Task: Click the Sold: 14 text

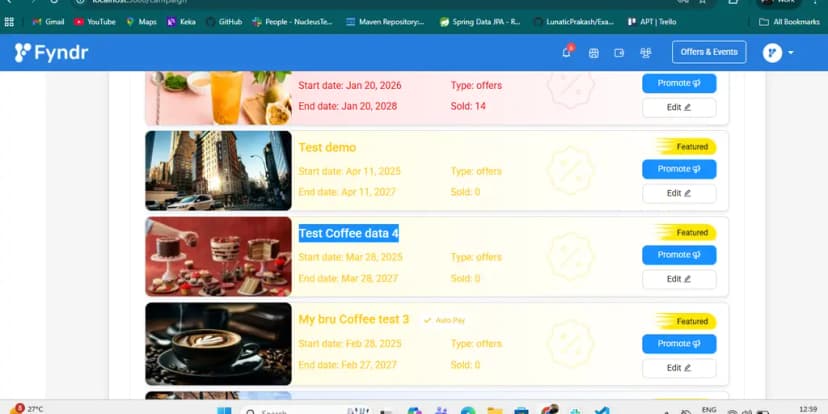Action: coord(468,106)
